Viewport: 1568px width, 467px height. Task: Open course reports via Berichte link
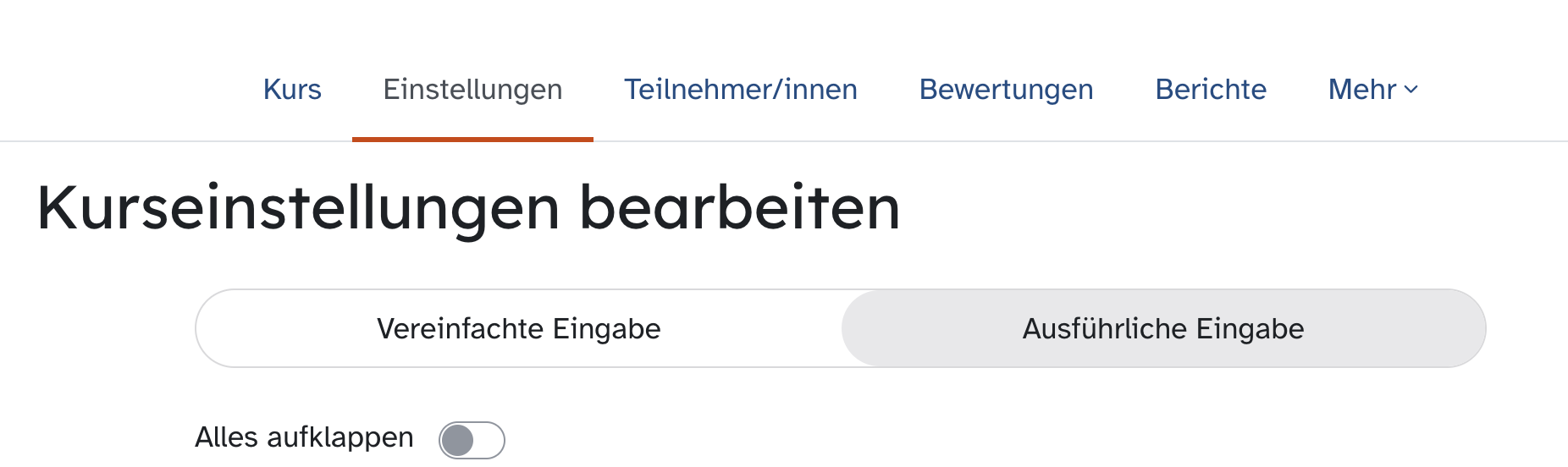pos(1211,90)
